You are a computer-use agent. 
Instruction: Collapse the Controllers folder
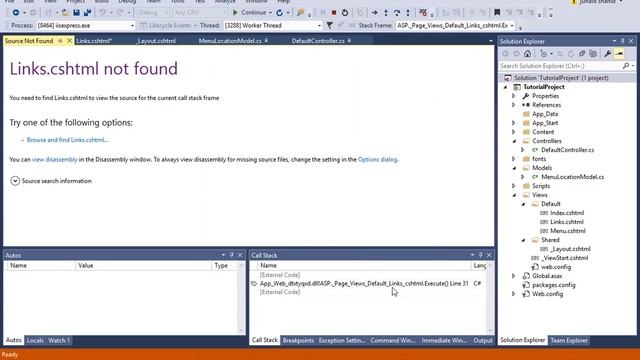514,141
